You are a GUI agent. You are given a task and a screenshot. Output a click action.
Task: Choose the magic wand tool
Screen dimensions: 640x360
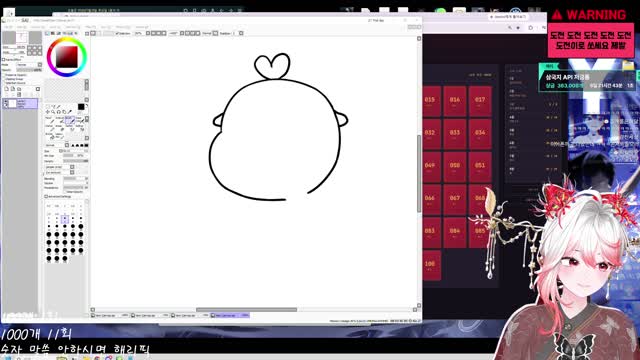59,107
